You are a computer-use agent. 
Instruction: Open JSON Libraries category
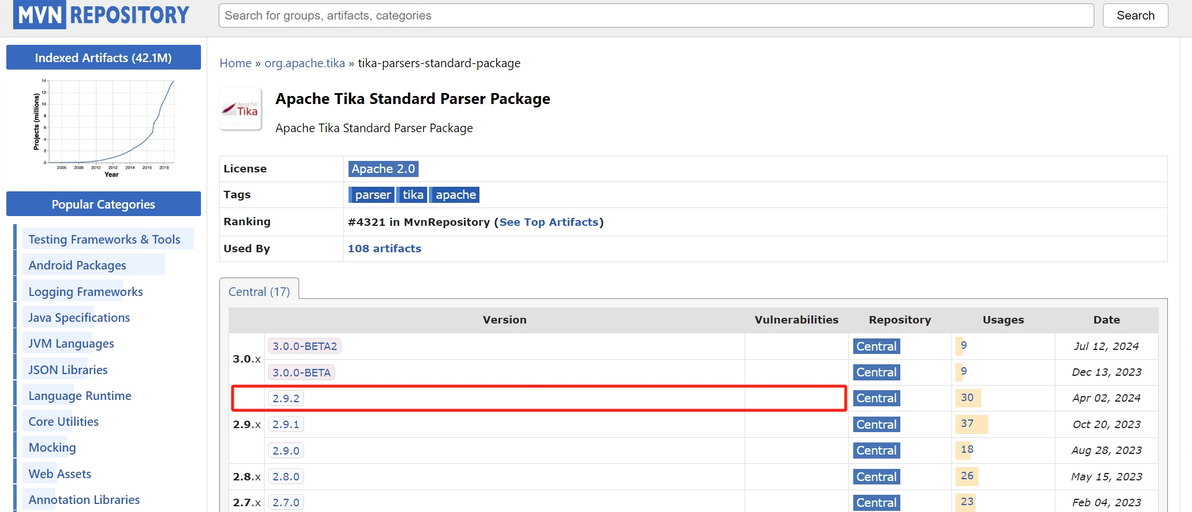pyautogui.click(x=68, y=370)
